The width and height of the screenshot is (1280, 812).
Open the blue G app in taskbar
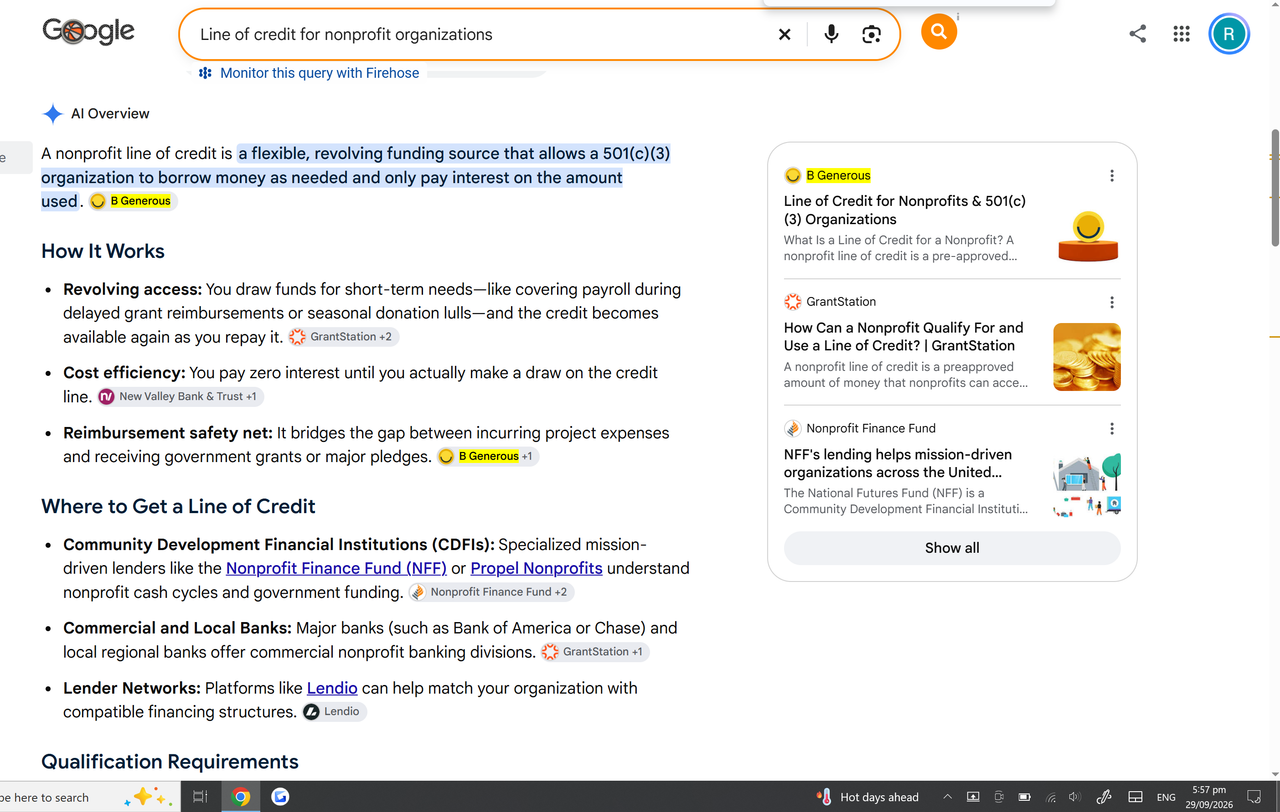coord(280,797)
